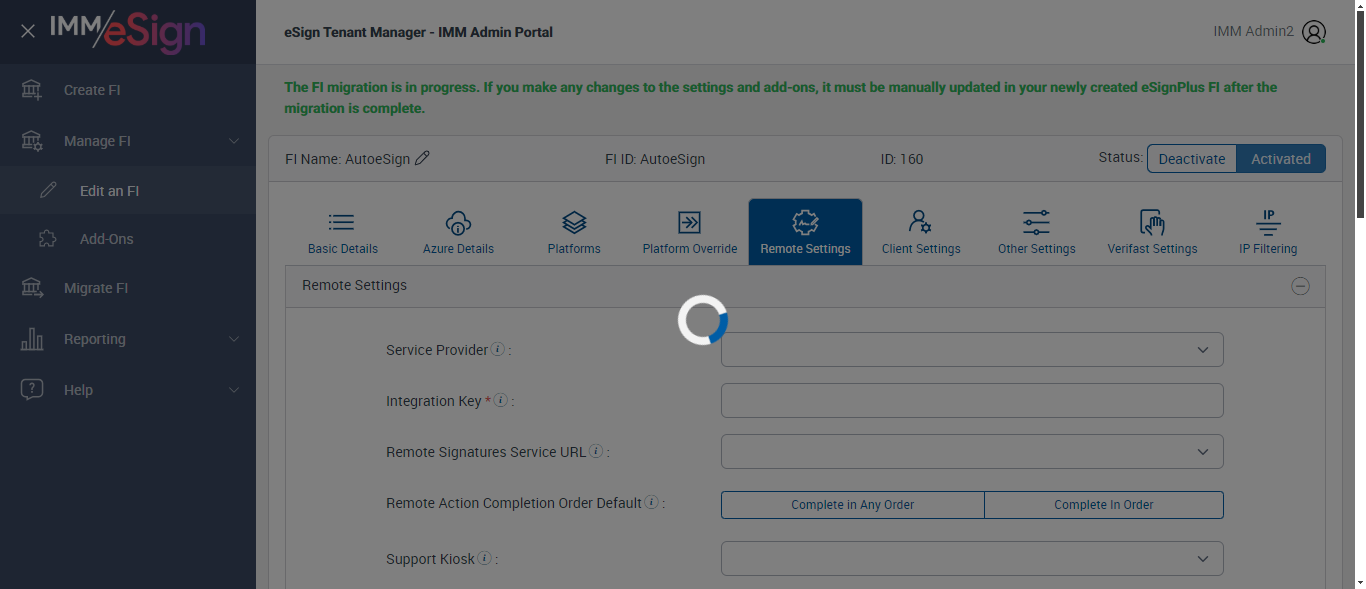
Task: Click the Client Settings person gear icon
Action: tap(921, 222)
